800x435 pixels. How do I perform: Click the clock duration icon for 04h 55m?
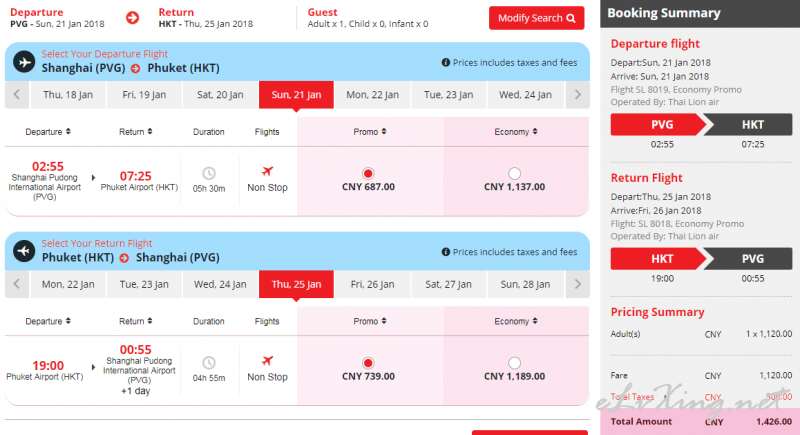tap(209, 362)
